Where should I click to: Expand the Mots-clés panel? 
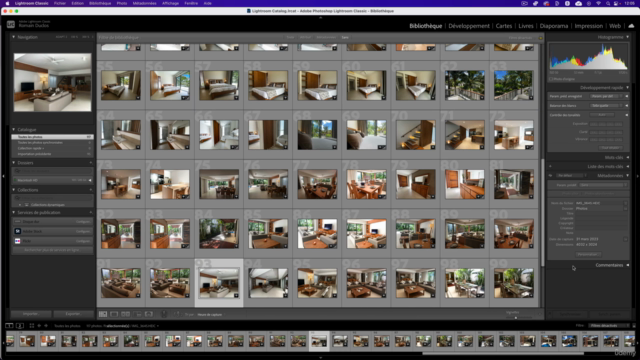pyautogui.click(x=628, y=157)
